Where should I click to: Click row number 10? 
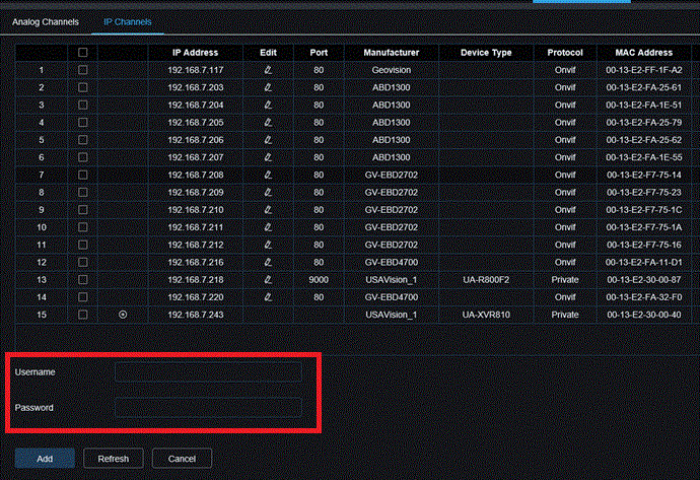click(42, 227)
